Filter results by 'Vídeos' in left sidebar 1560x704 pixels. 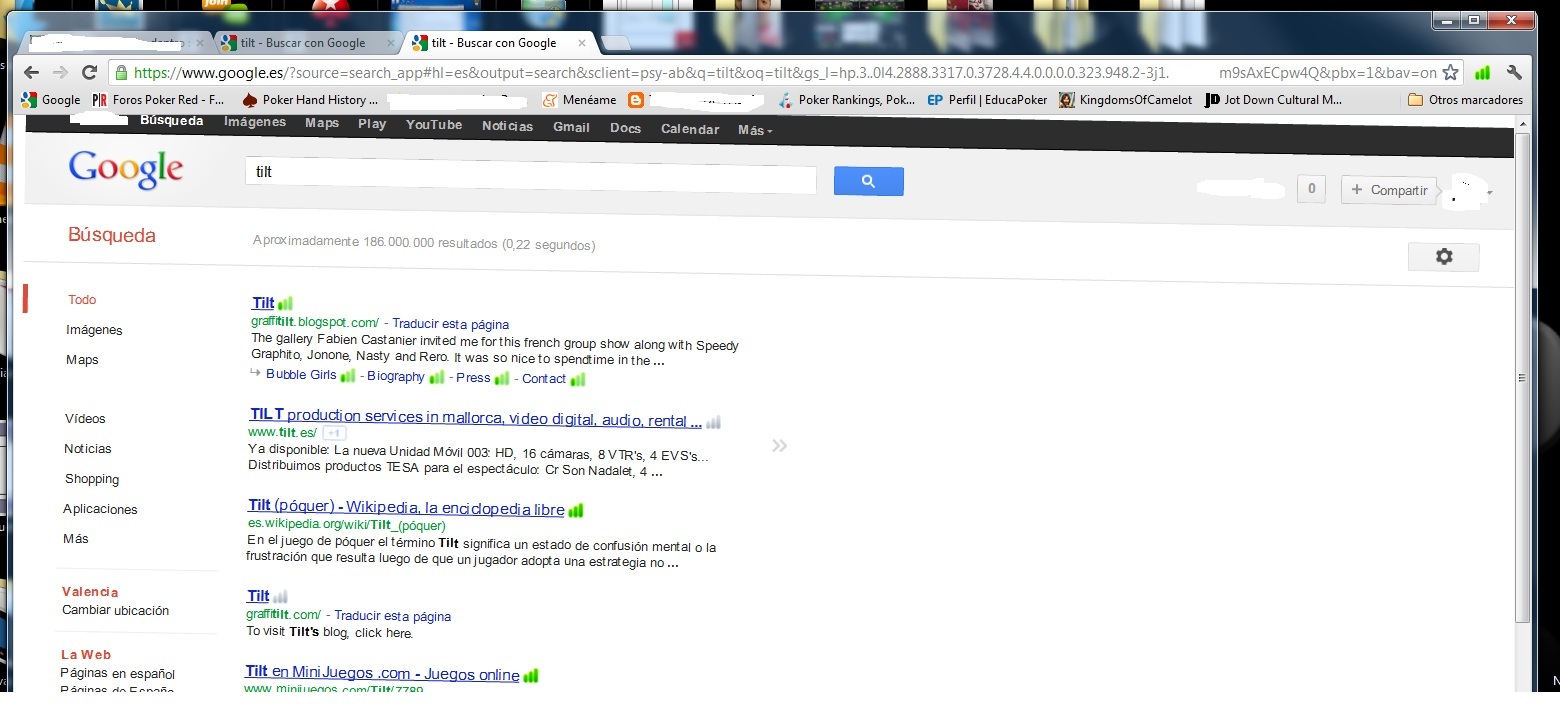pos(85,419)
